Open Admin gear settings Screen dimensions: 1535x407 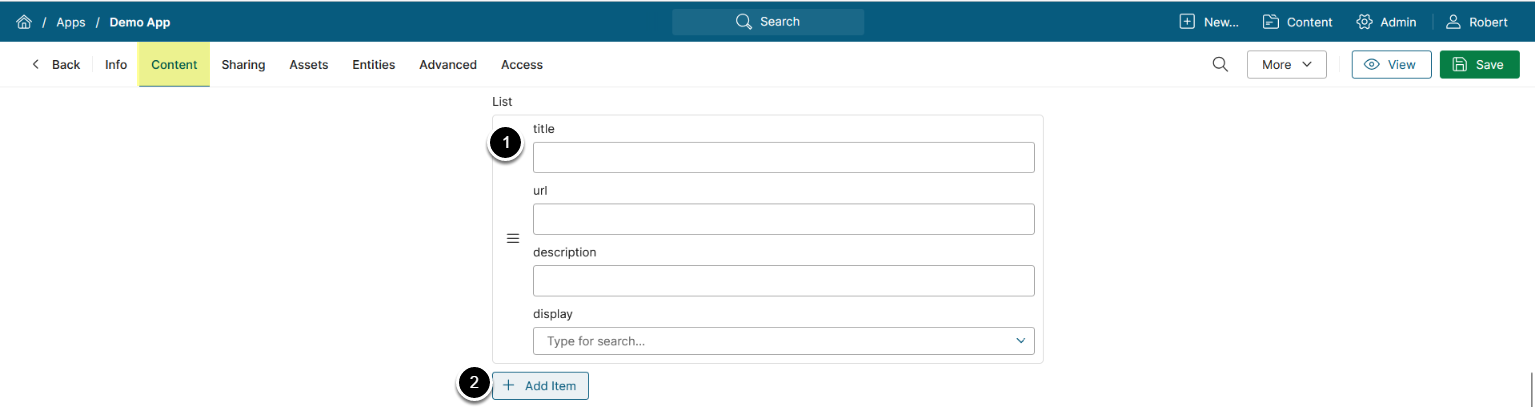[1386, 22]
